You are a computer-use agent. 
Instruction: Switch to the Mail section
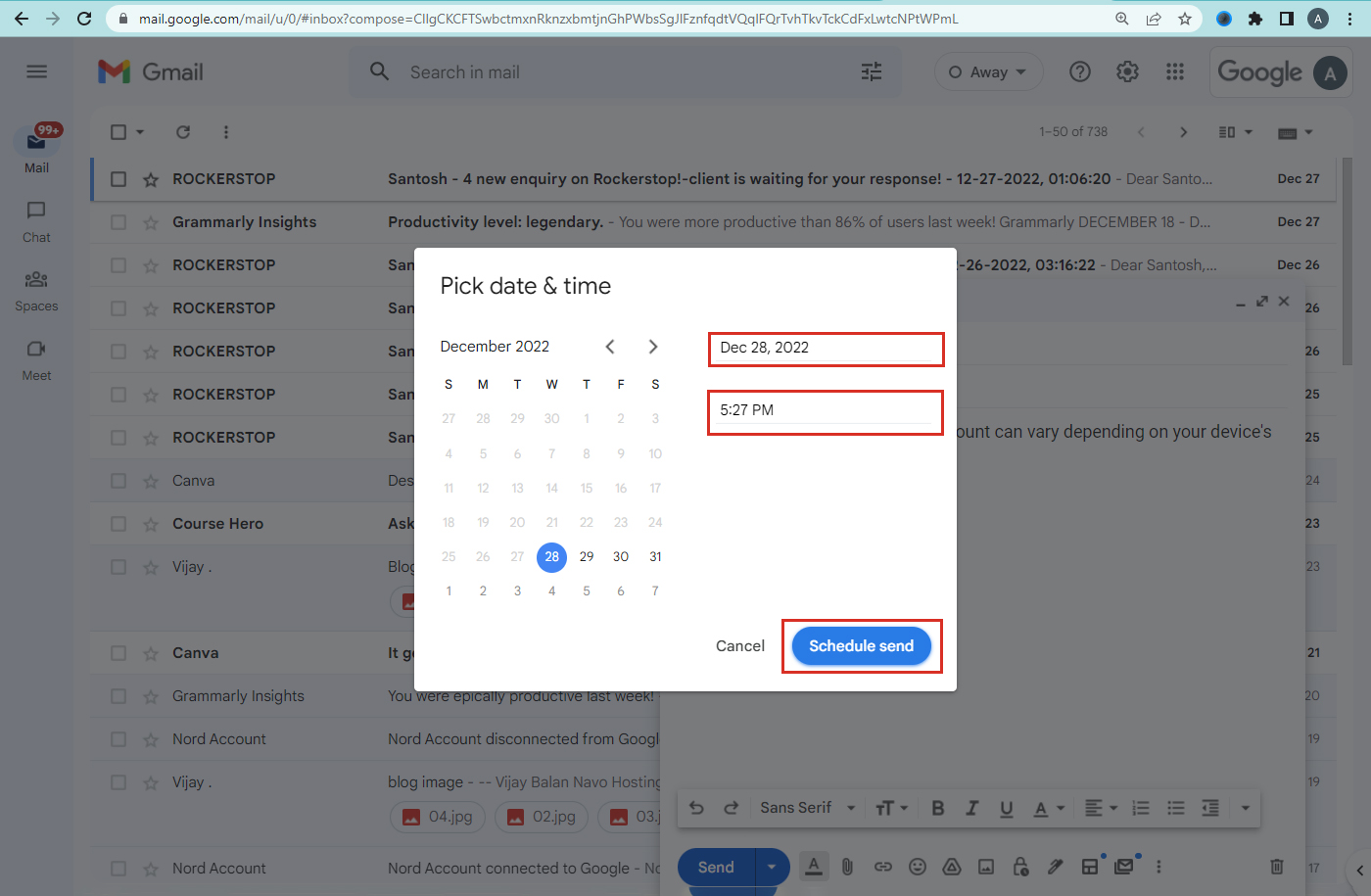click(x=36, y=149)
